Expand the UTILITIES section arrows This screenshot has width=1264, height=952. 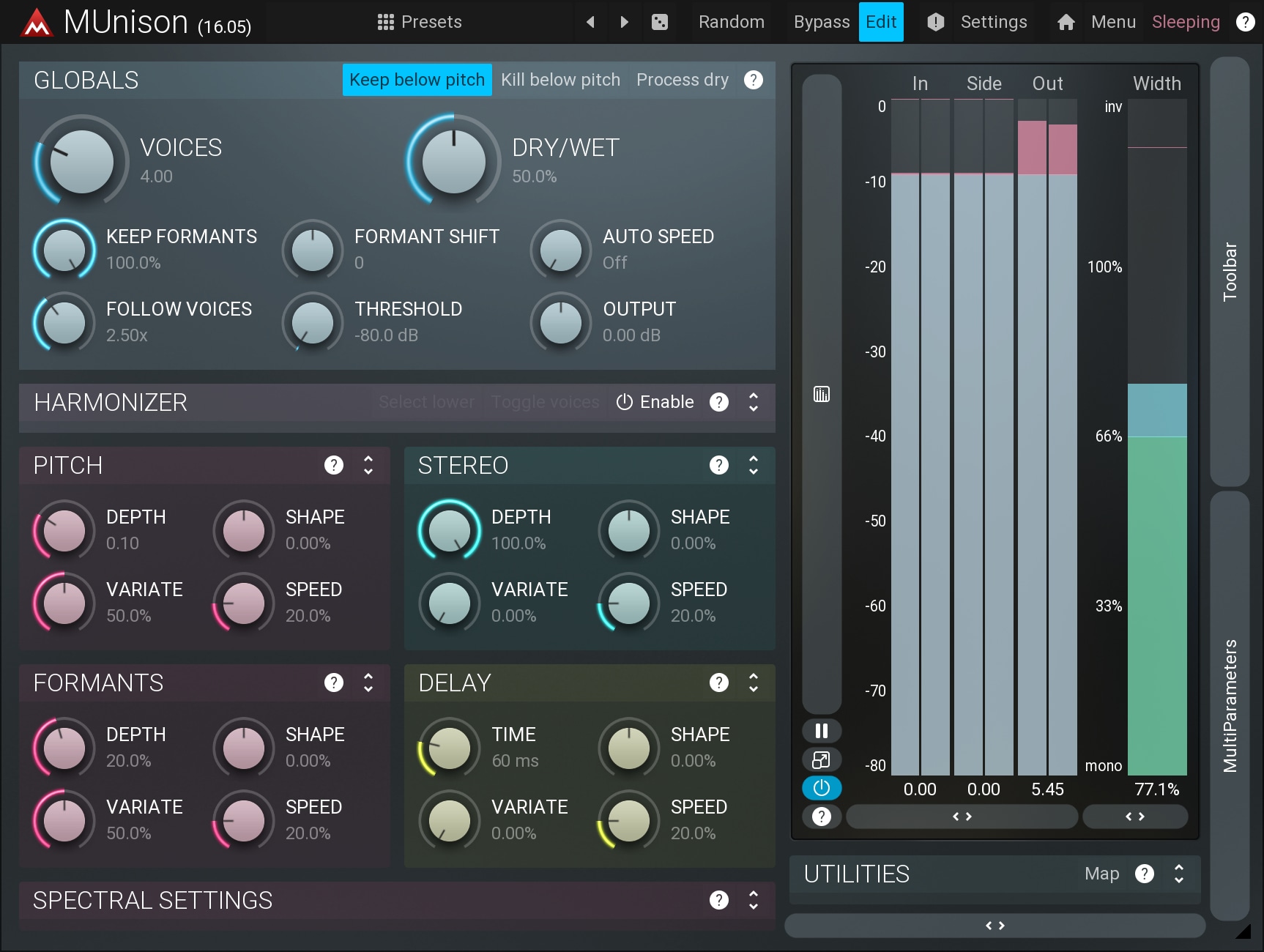pos(1179,874)
